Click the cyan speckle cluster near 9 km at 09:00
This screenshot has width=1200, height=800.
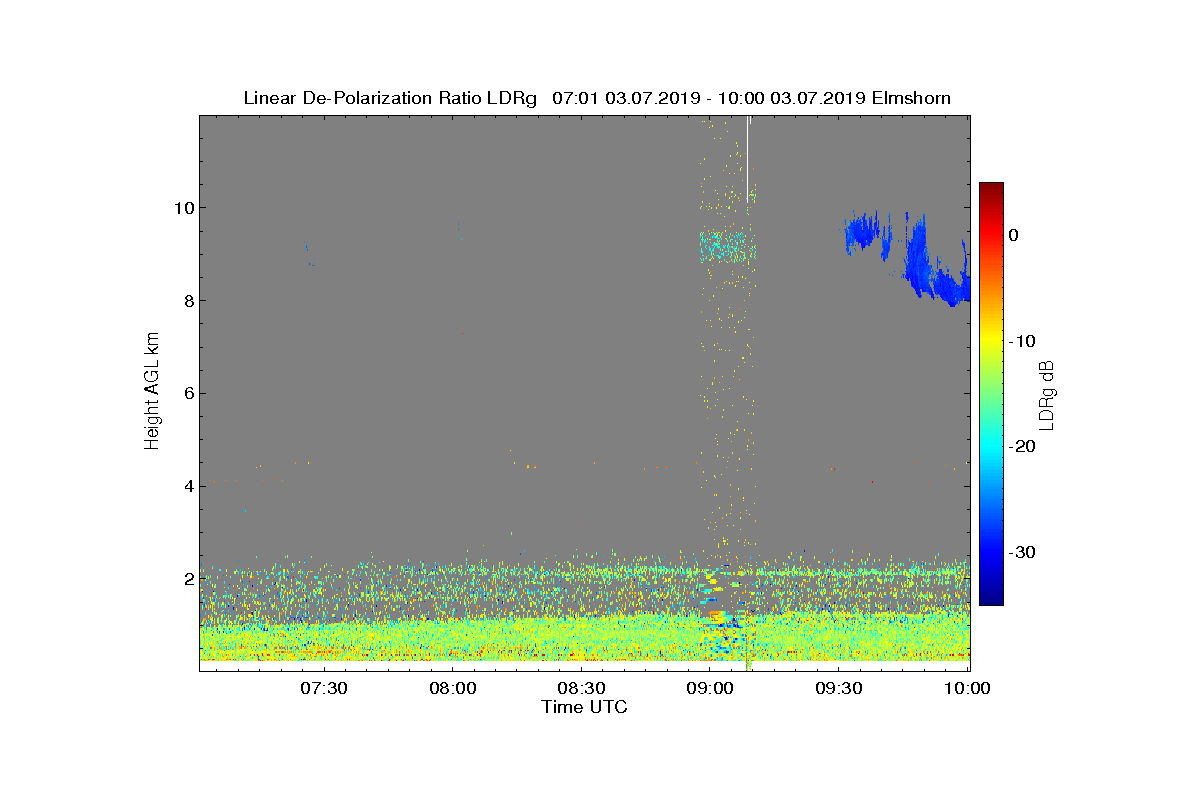(x=727, y=245)
